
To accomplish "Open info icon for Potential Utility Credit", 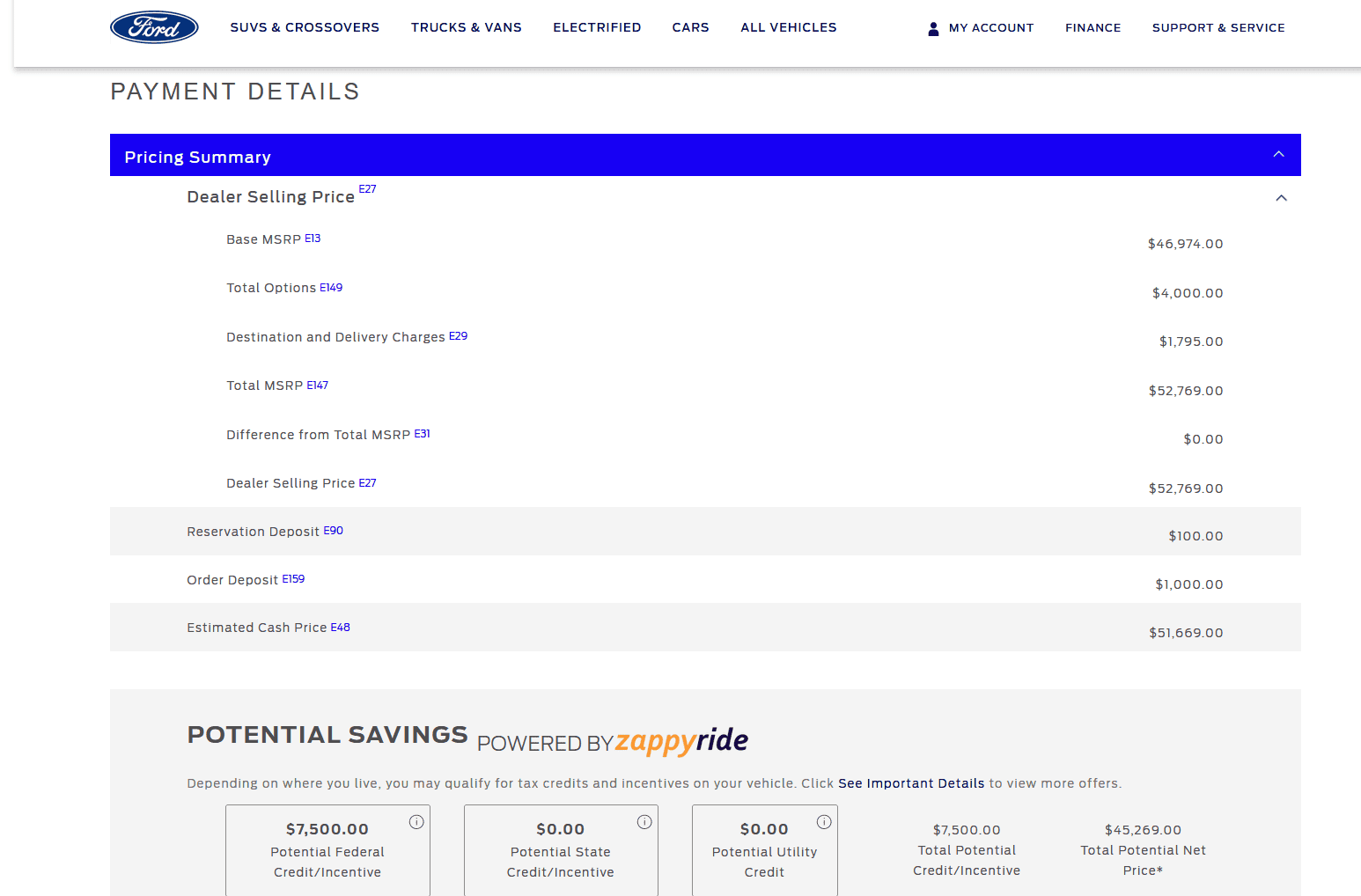I will (x=824, y=821).
